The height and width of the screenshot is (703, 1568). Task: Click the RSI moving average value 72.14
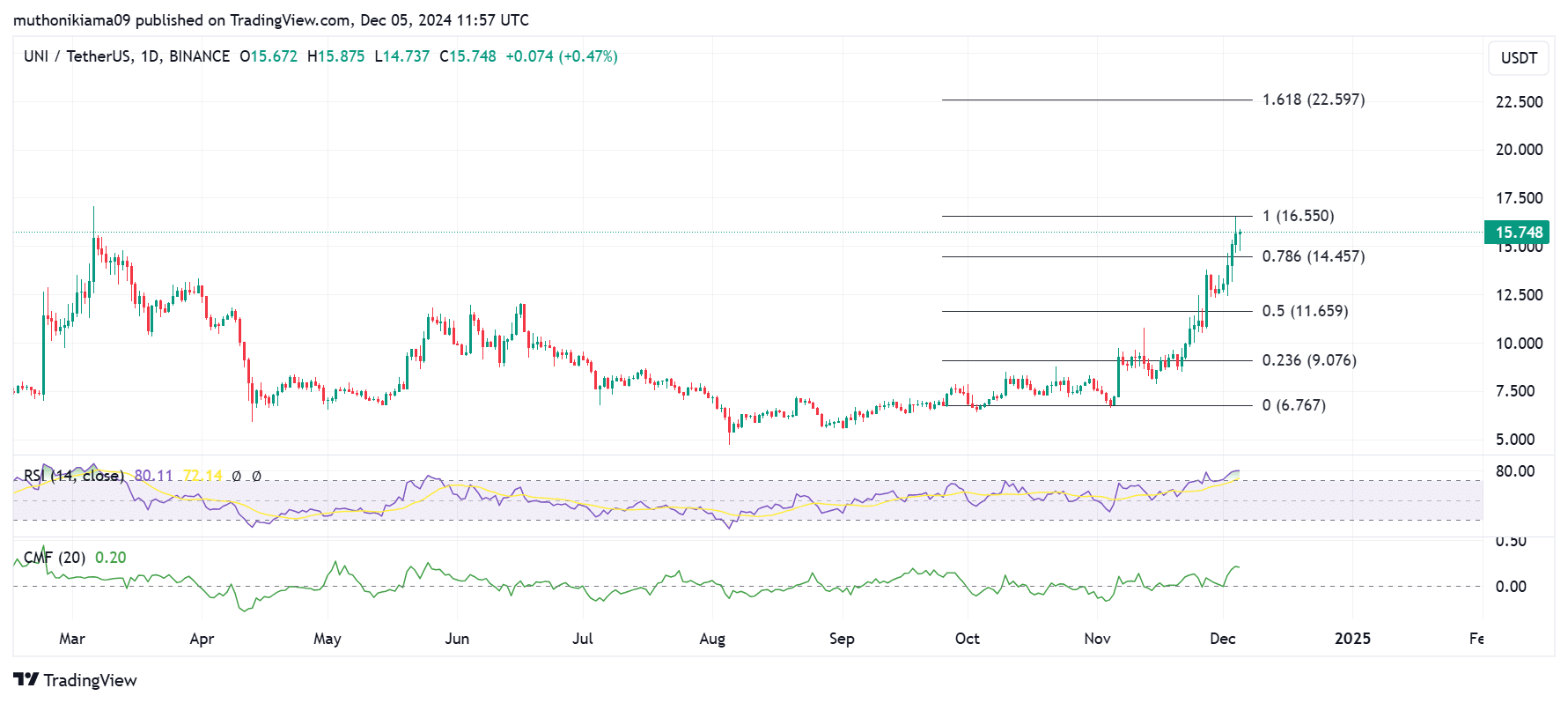coord(202,476)
